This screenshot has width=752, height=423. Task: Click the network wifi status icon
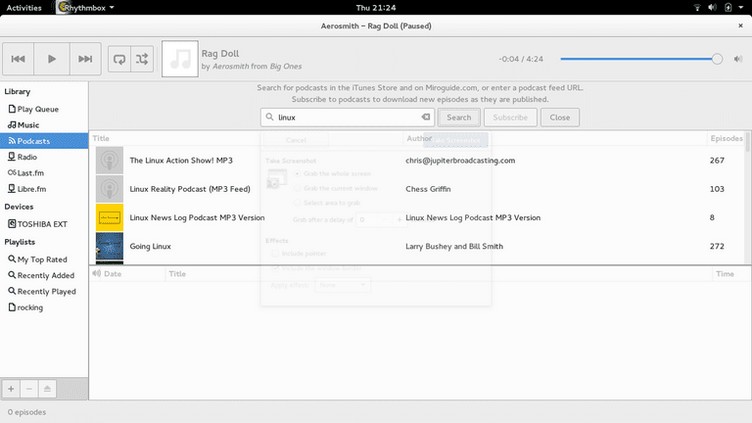(697, 8)
